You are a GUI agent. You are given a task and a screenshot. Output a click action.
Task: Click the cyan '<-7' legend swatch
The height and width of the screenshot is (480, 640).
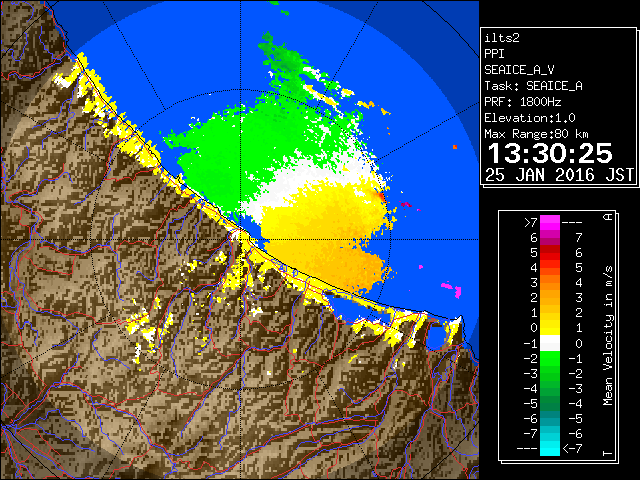point(549,448)
